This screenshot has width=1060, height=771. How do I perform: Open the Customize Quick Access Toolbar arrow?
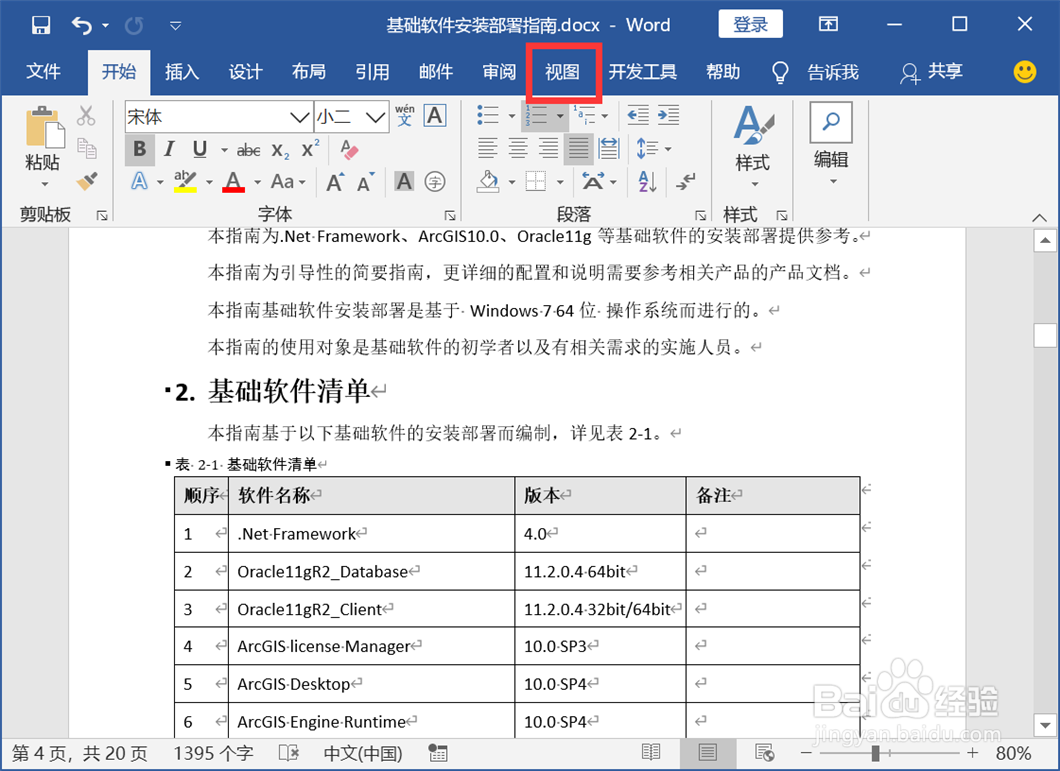(175, 26)
